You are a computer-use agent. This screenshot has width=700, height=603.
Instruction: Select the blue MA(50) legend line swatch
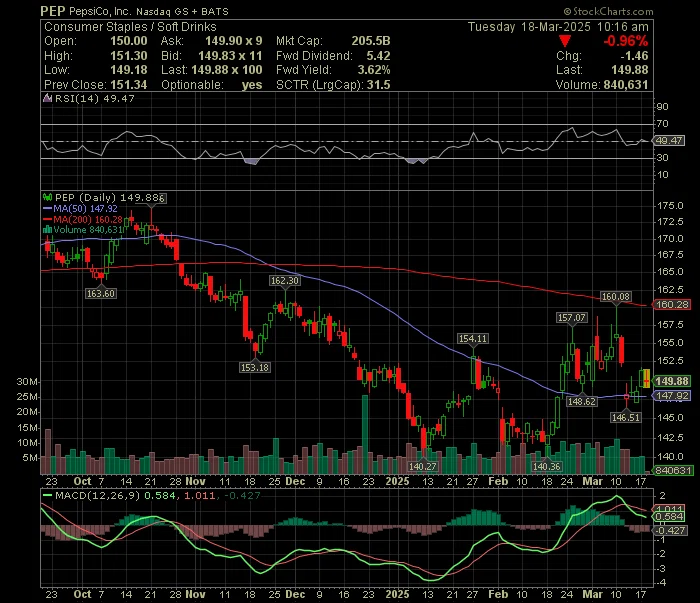(47, 208)
